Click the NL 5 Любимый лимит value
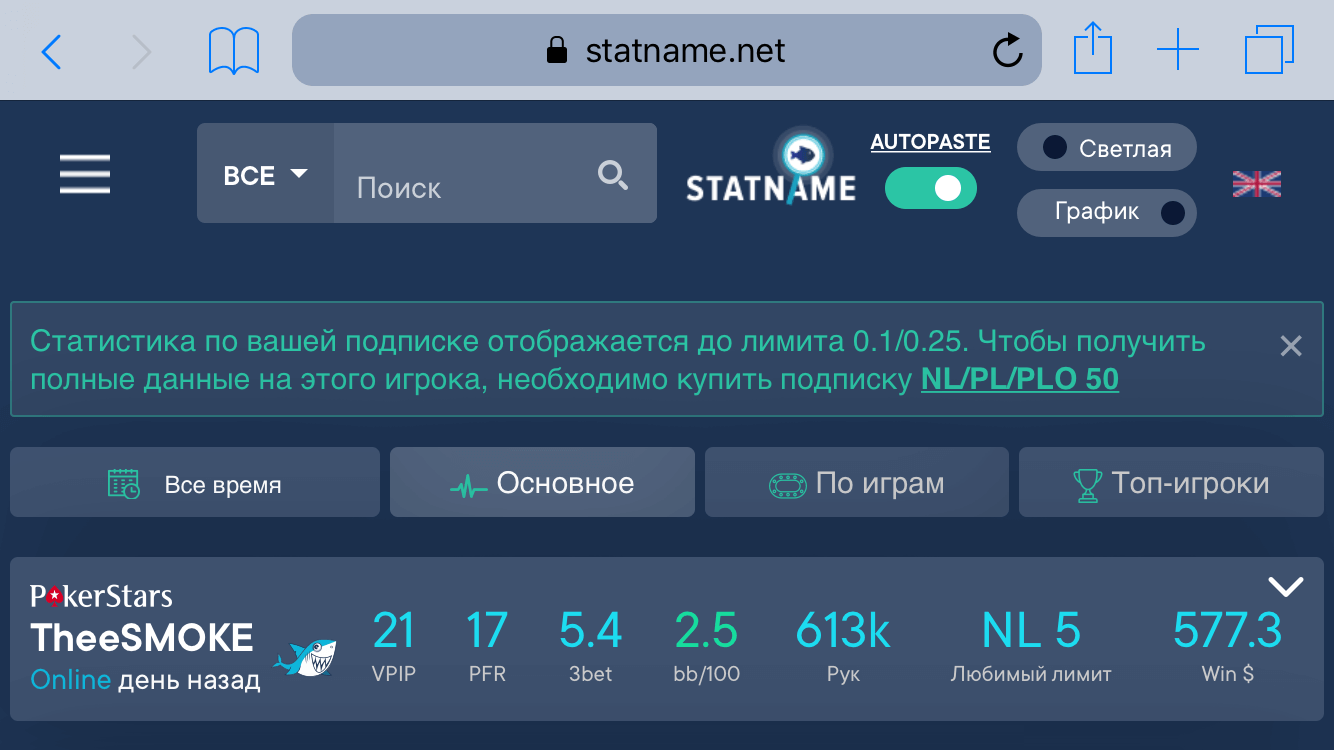 pos(1031,631)
